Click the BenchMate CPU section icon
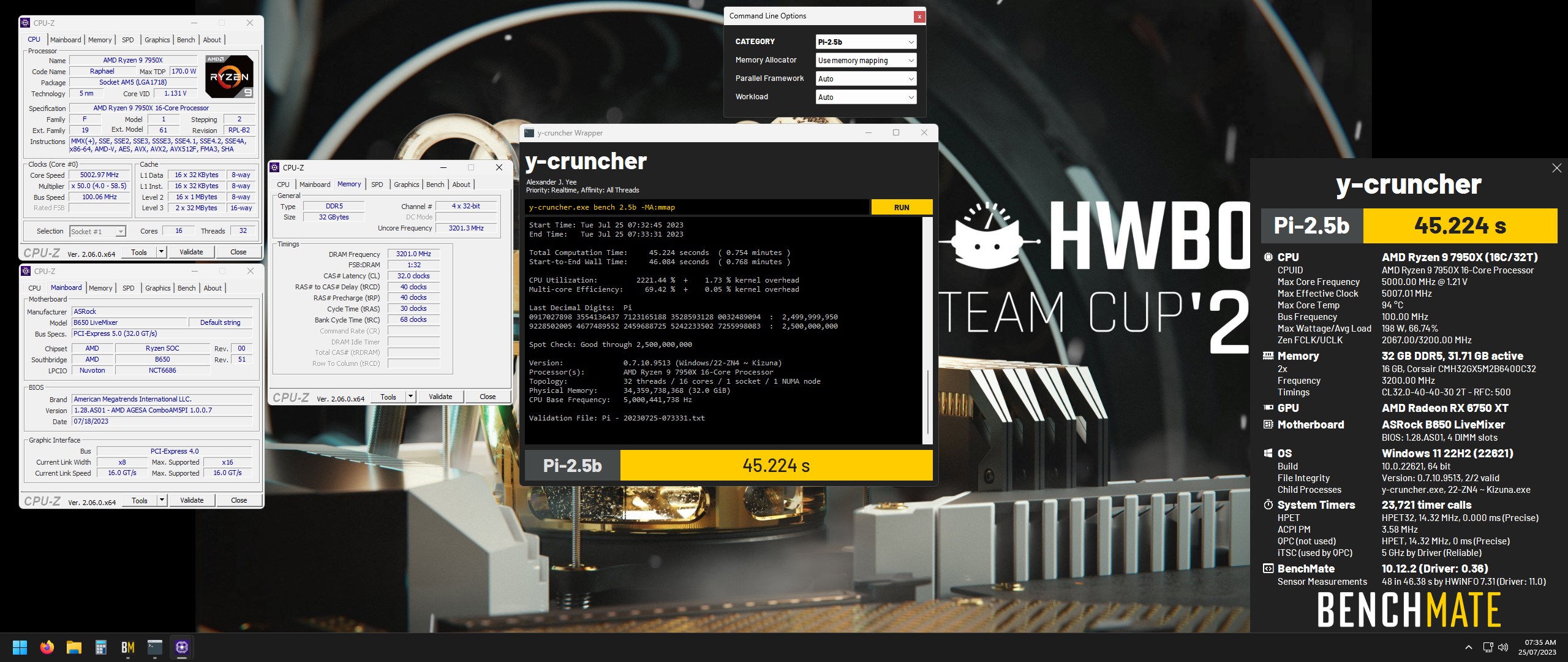The height and width of the screenshot is (662, 1568). click(1268, 257)
